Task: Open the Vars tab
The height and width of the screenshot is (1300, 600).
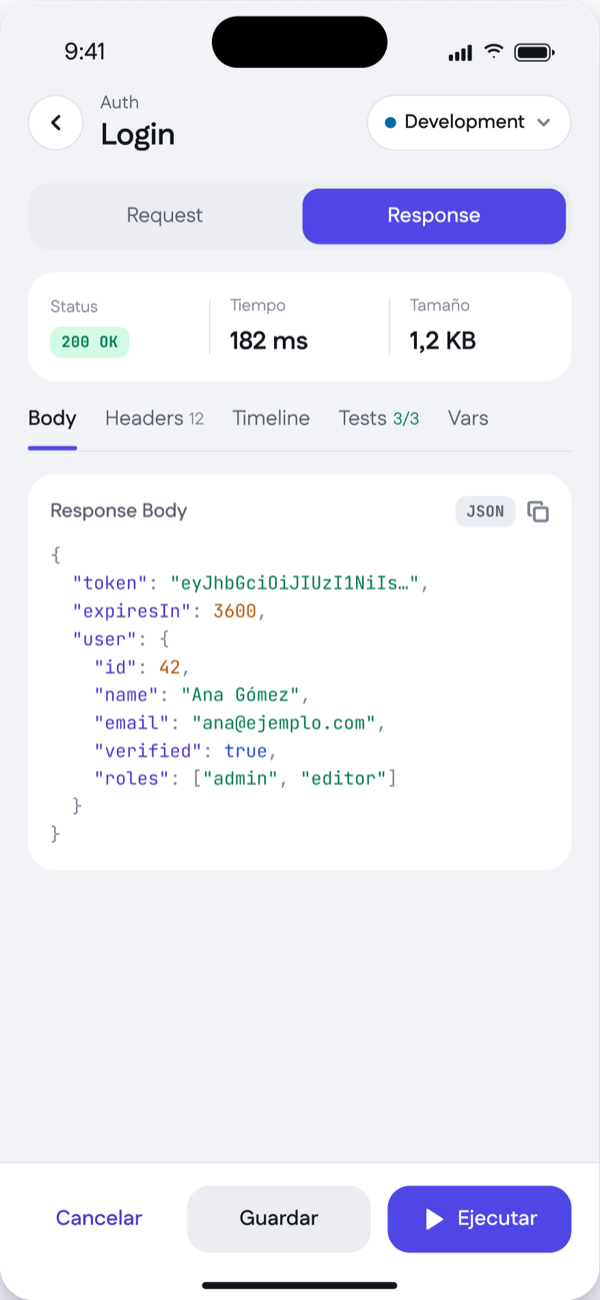Action: point(468,418)
